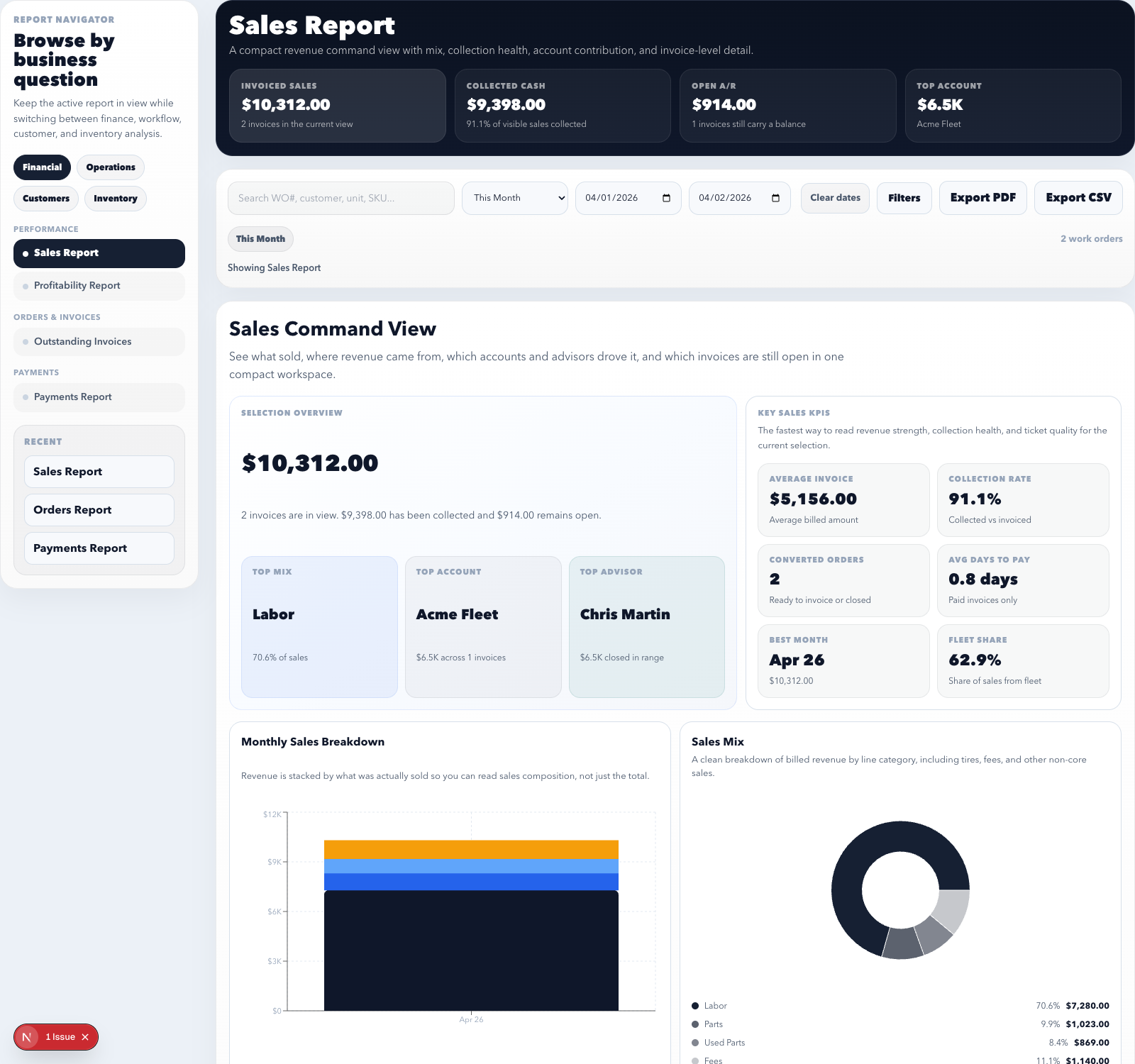Click the Export CSV button
The height and width of the screenshot is (1064, 1135).
[x=1078, y=198]
